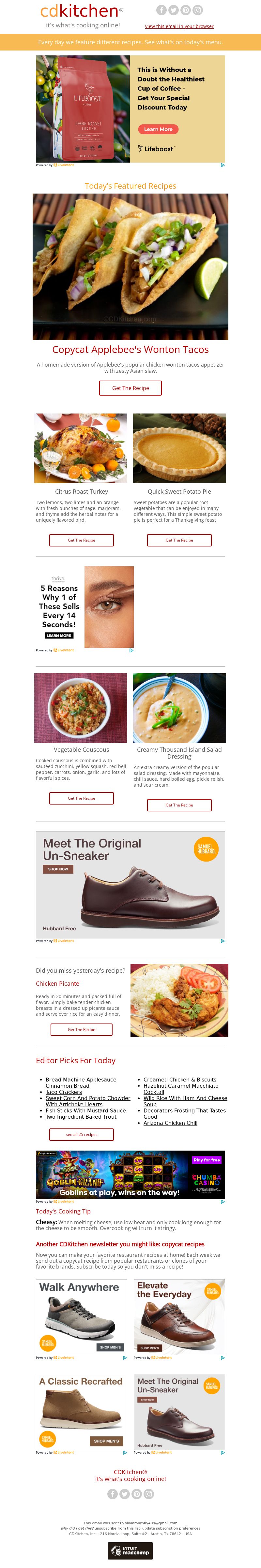Click the footer Instagram icon

point(149,1494)
